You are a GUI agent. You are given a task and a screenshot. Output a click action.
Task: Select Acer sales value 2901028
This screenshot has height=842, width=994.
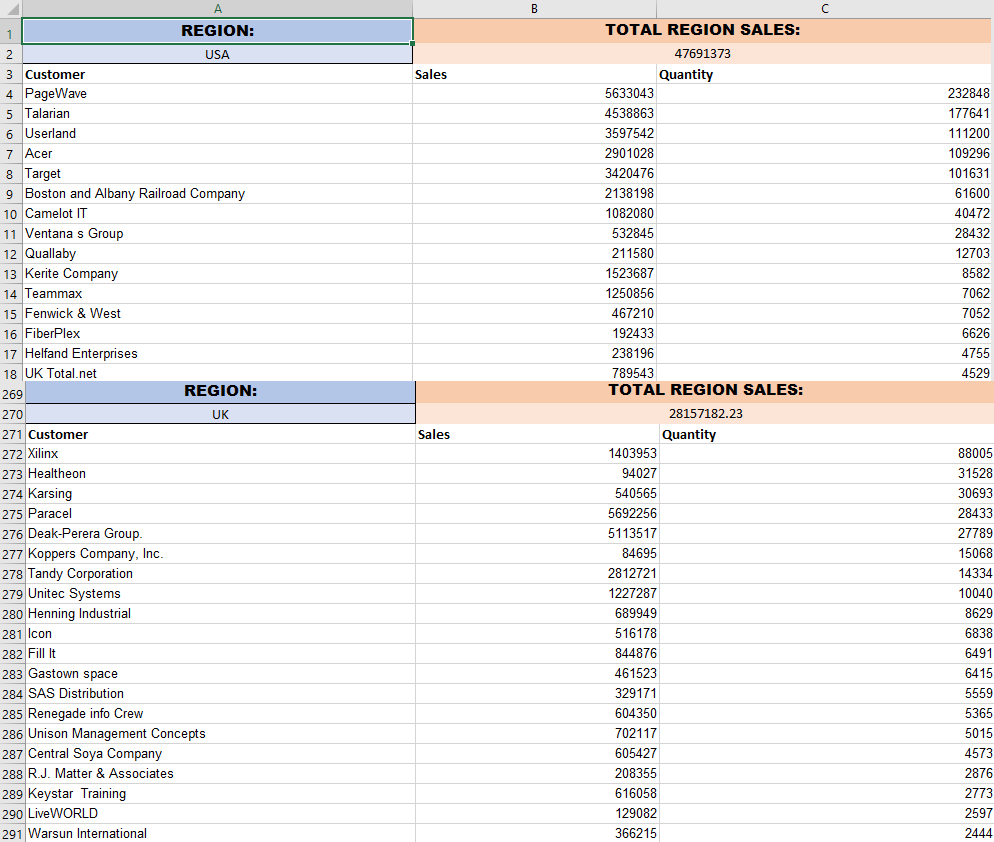534,153
